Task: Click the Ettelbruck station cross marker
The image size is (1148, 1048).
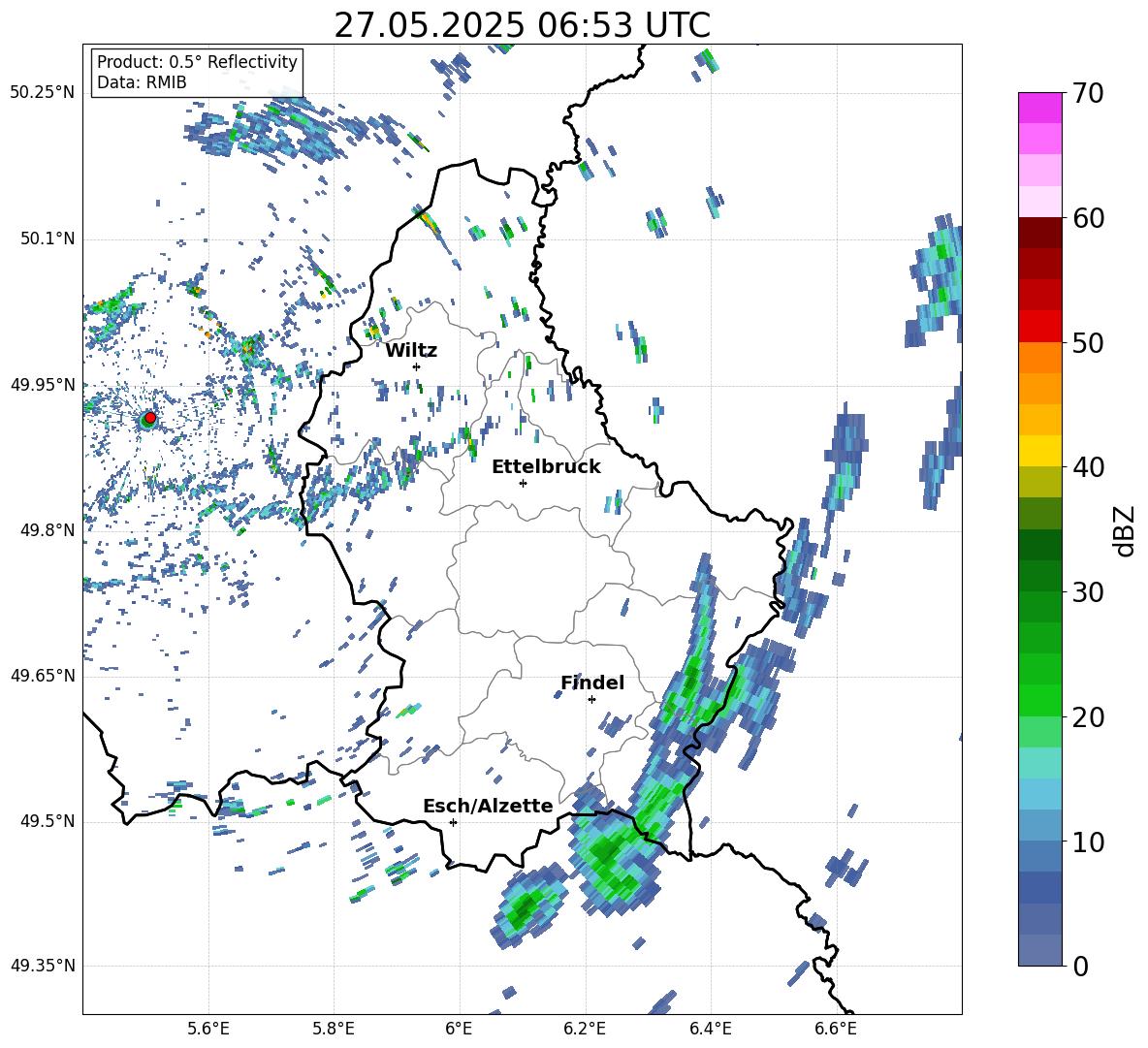Action: pos(523,483)
